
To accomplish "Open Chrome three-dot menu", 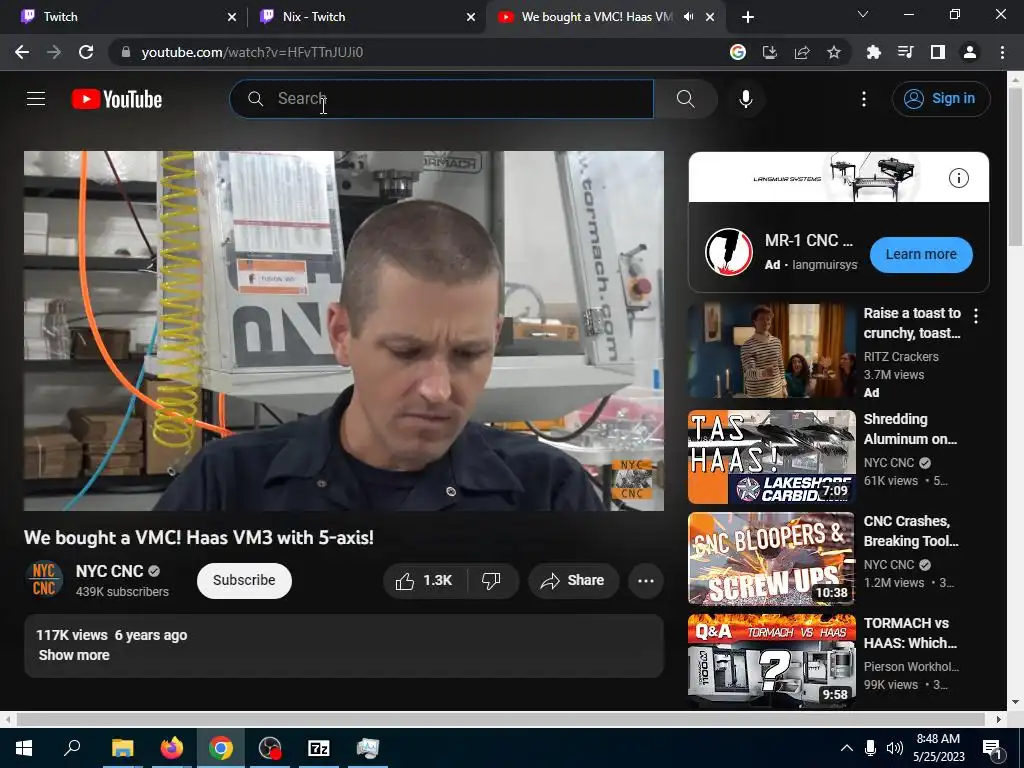I will click(x=1002, y=52).
